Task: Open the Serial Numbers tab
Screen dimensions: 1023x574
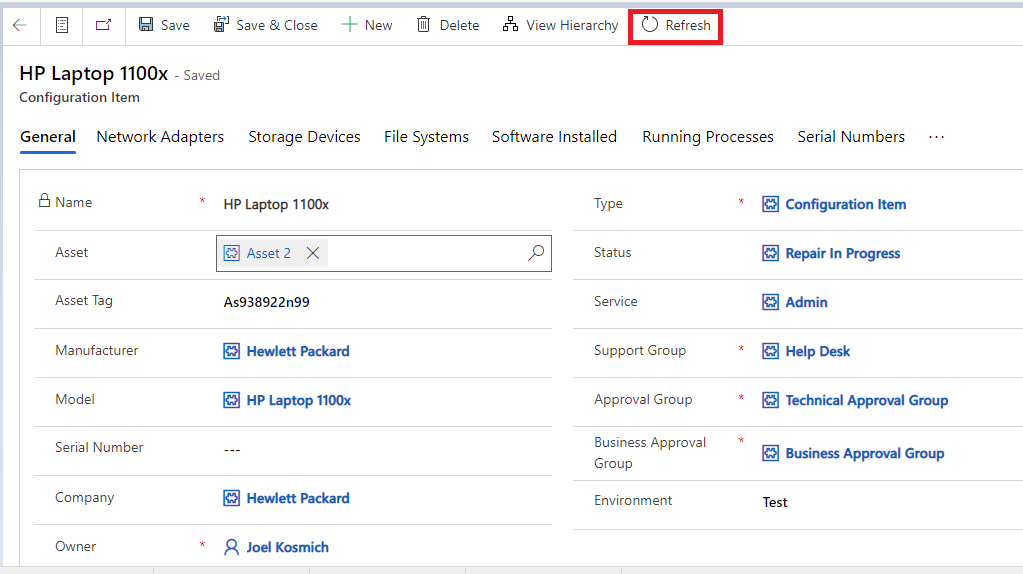Action: coord(851,137)
